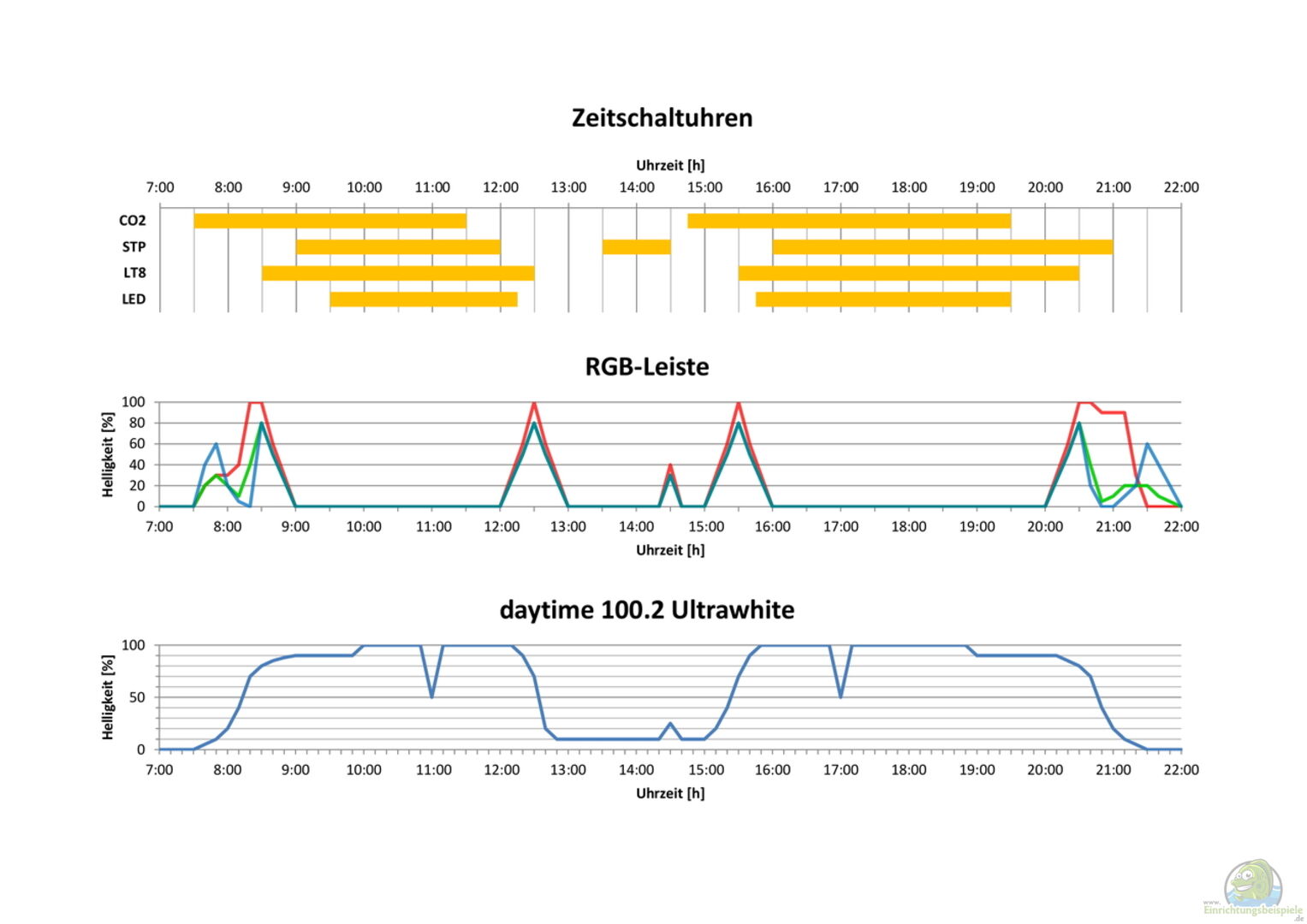Select the STP row label
Image resolution: width=1307 pixels, height=924 pixels.
point(134,247)
